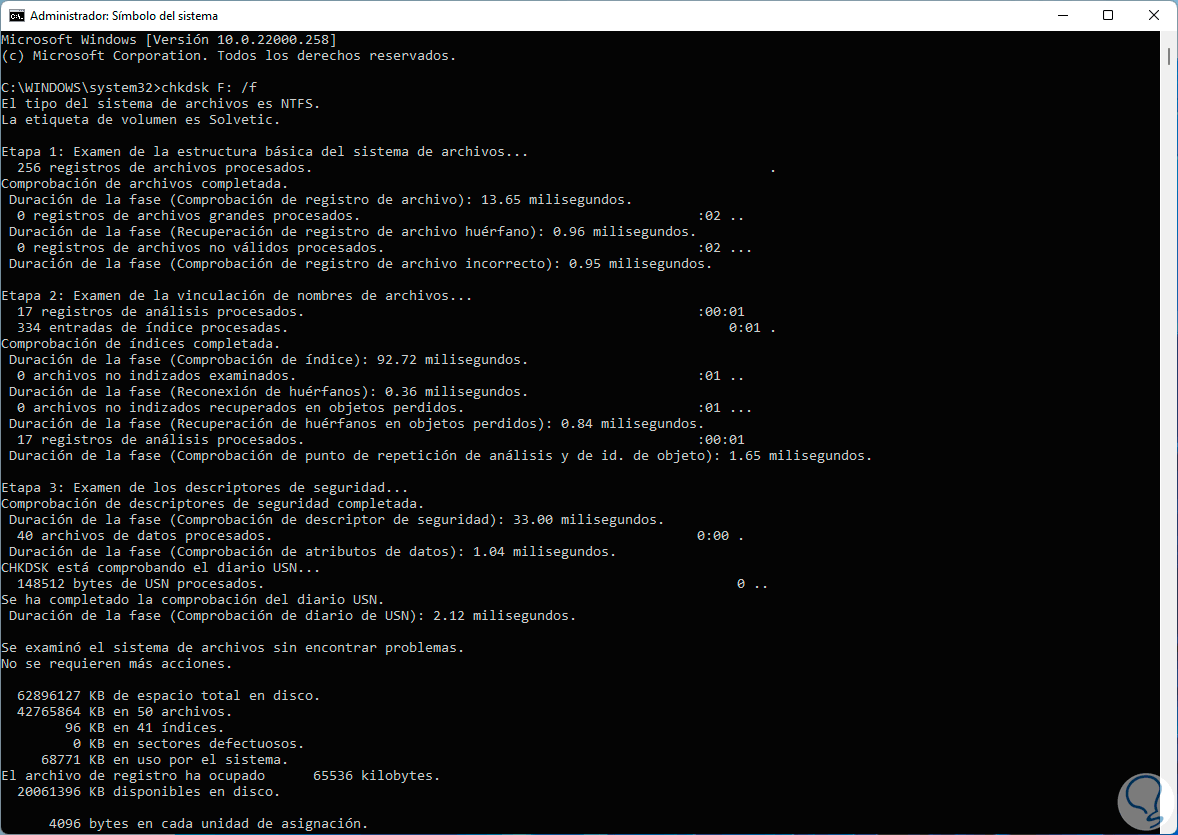1178x835 pixels.
Task: Click the line with '2.12 milisegundos'
Action: pyautogui.click(x=292, y=616)
